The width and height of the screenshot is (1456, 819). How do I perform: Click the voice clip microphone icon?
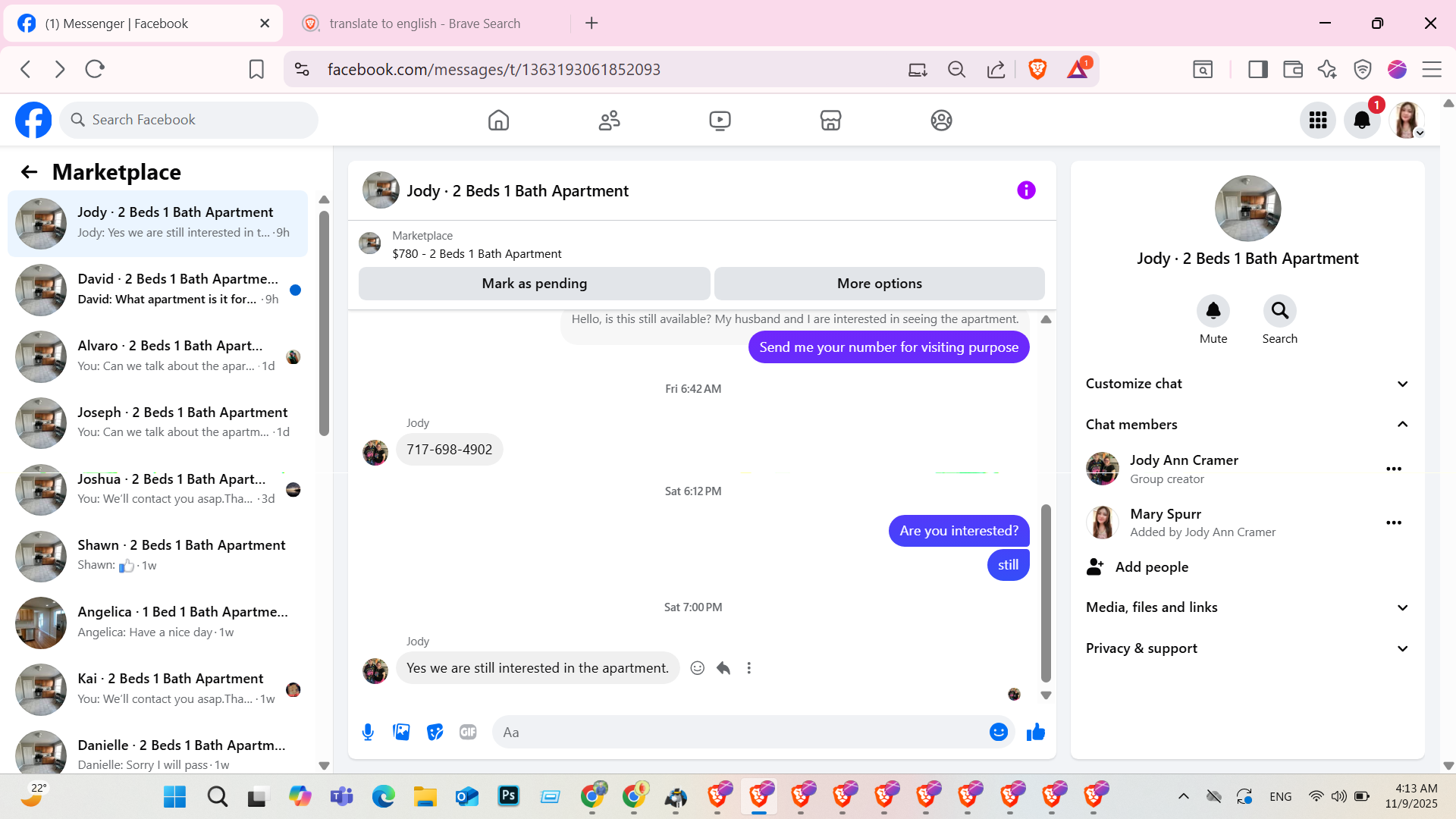point(368,732)
